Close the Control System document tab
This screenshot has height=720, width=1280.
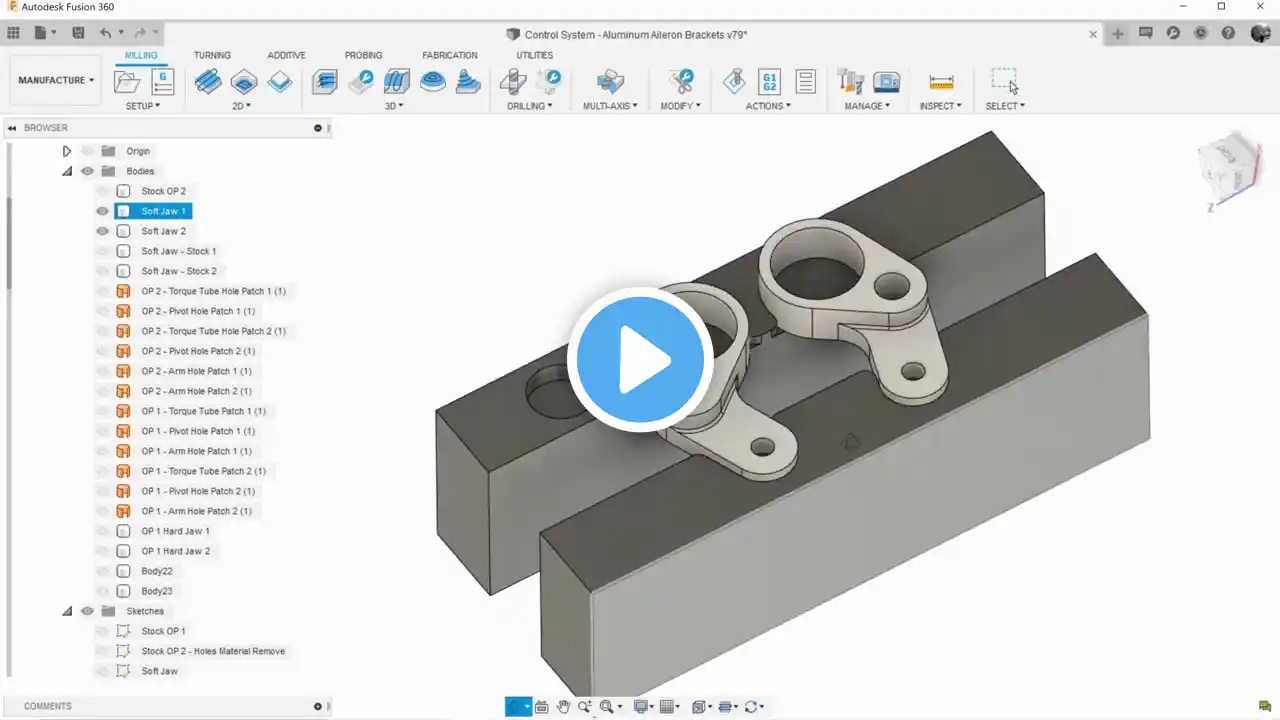(x=1093, y=34)
